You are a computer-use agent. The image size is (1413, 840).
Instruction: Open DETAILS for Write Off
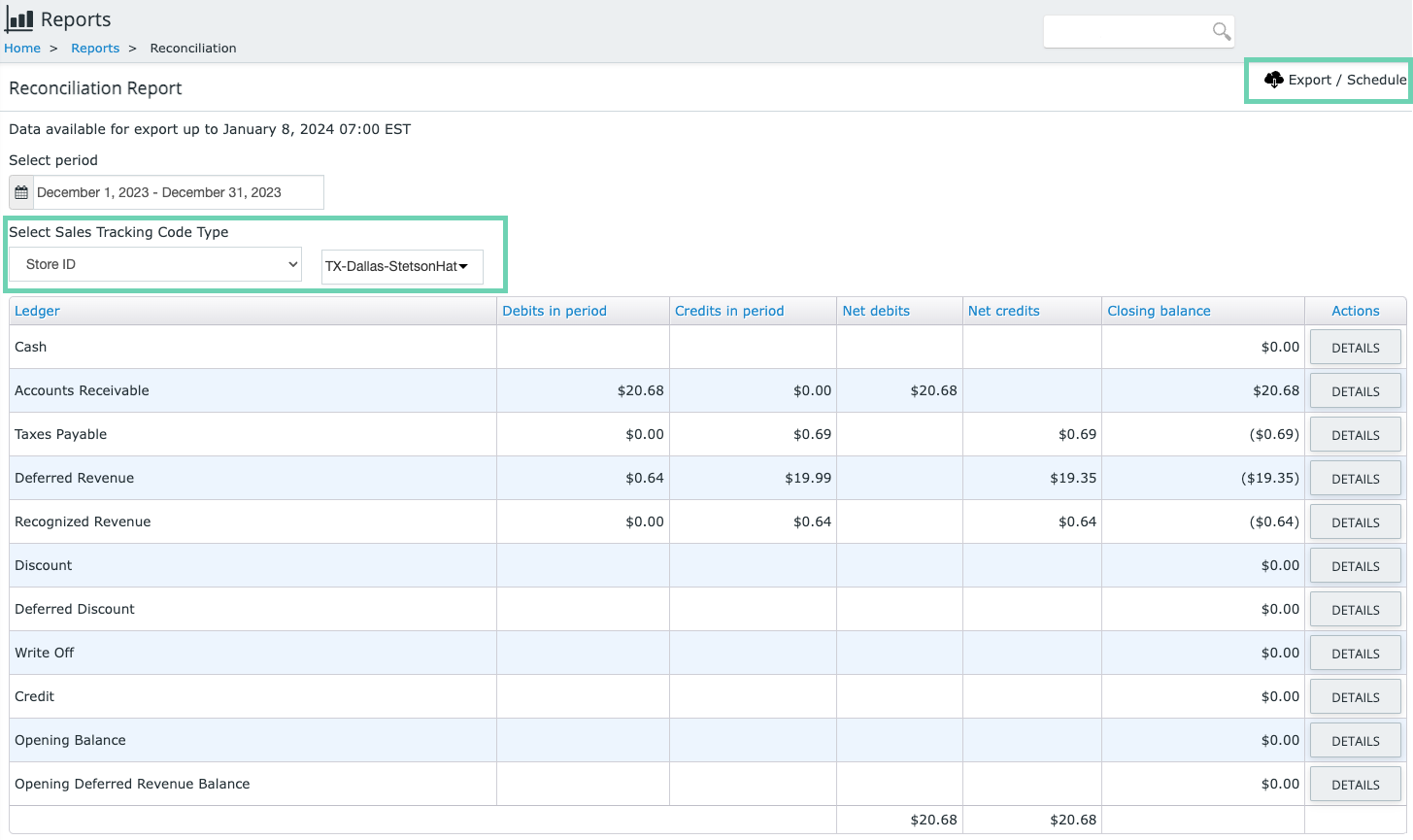(1356, 654)
